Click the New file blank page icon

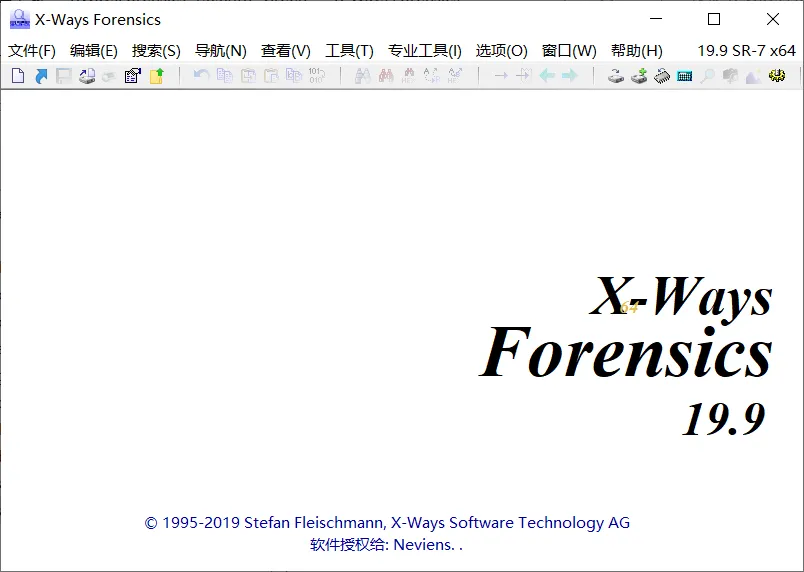(x=18, y=76)
